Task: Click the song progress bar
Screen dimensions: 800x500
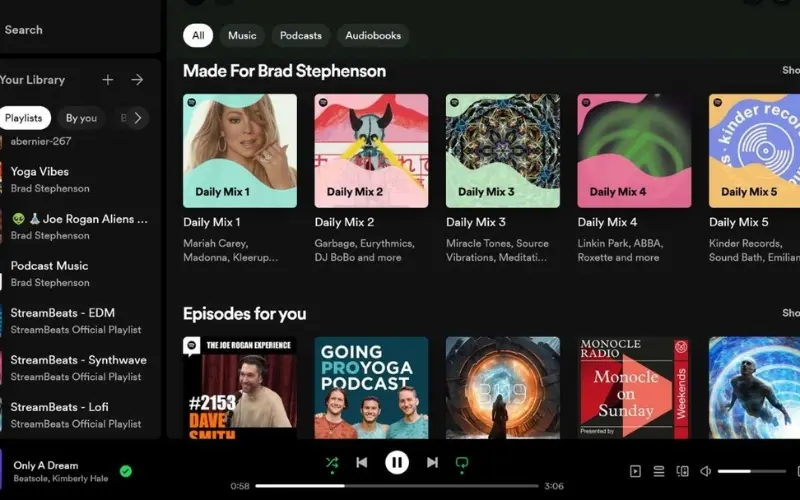Action: [x=396, y=486]
